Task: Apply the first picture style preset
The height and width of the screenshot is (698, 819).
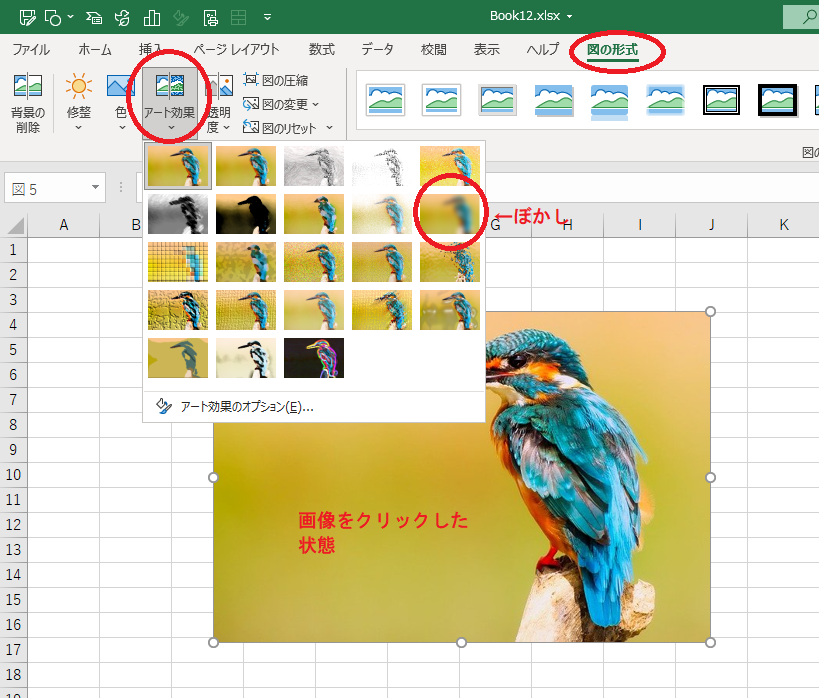Action: 386,100
